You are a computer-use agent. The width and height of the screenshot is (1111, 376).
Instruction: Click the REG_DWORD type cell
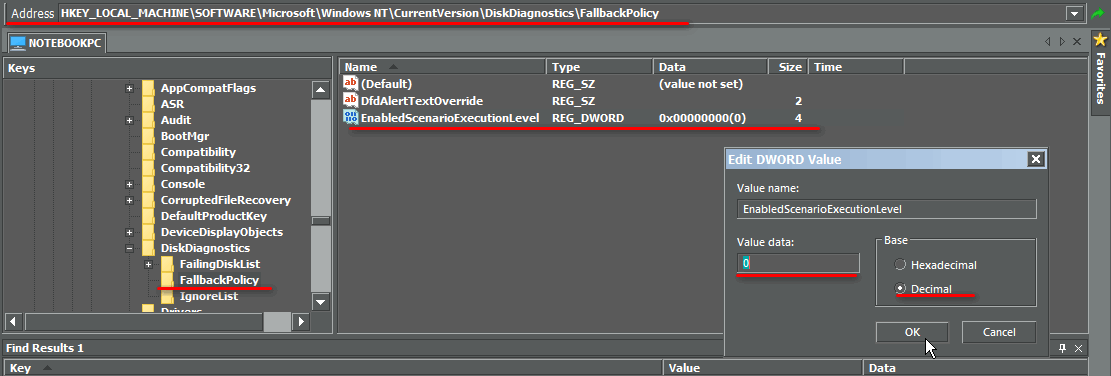pyautogui.click(x=587, y=118)
